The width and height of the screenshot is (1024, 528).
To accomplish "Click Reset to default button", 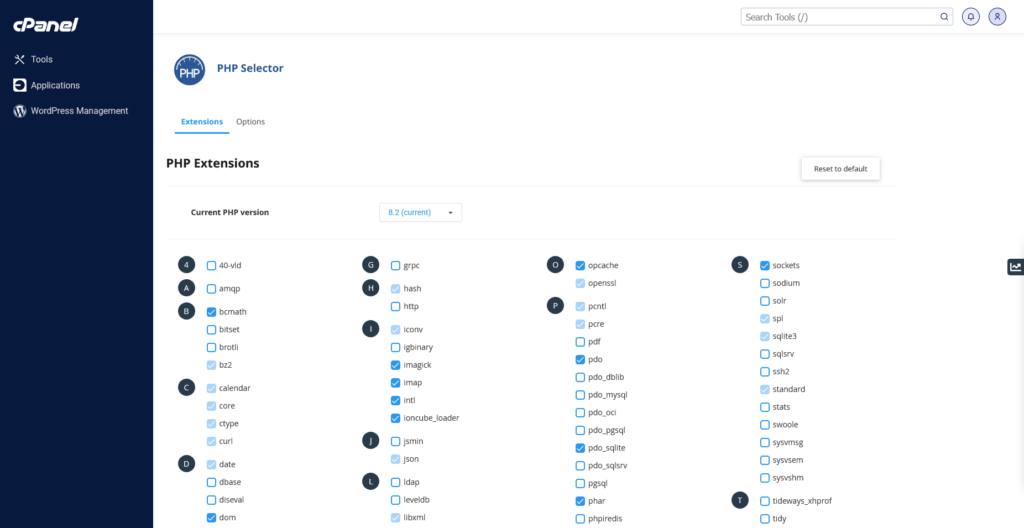I will [840, 169].
